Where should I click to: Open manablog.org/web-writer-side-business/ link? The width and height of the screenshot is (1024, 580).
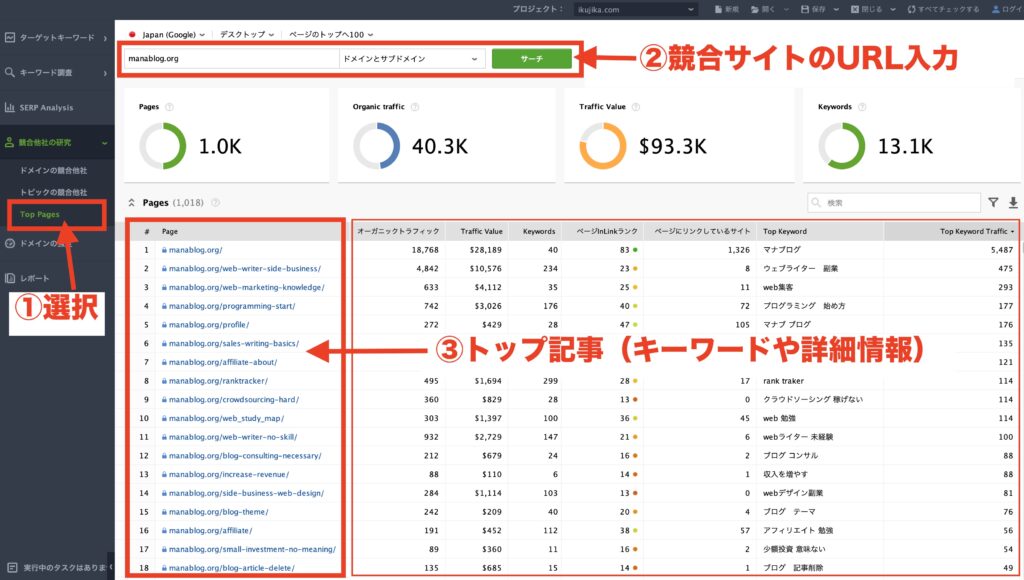245,268
